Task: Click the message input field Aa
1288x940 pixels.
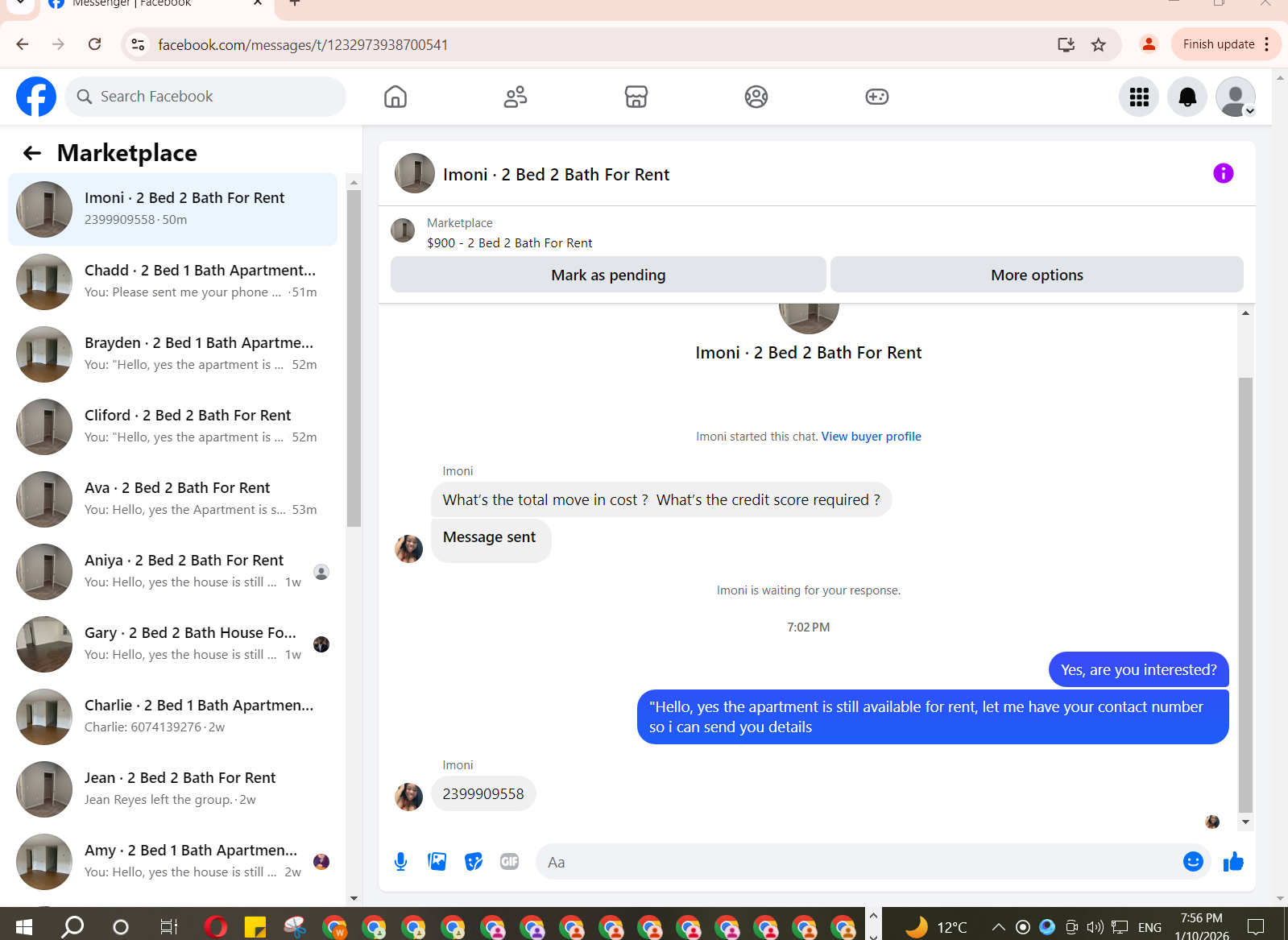Action: coord(858,862)
